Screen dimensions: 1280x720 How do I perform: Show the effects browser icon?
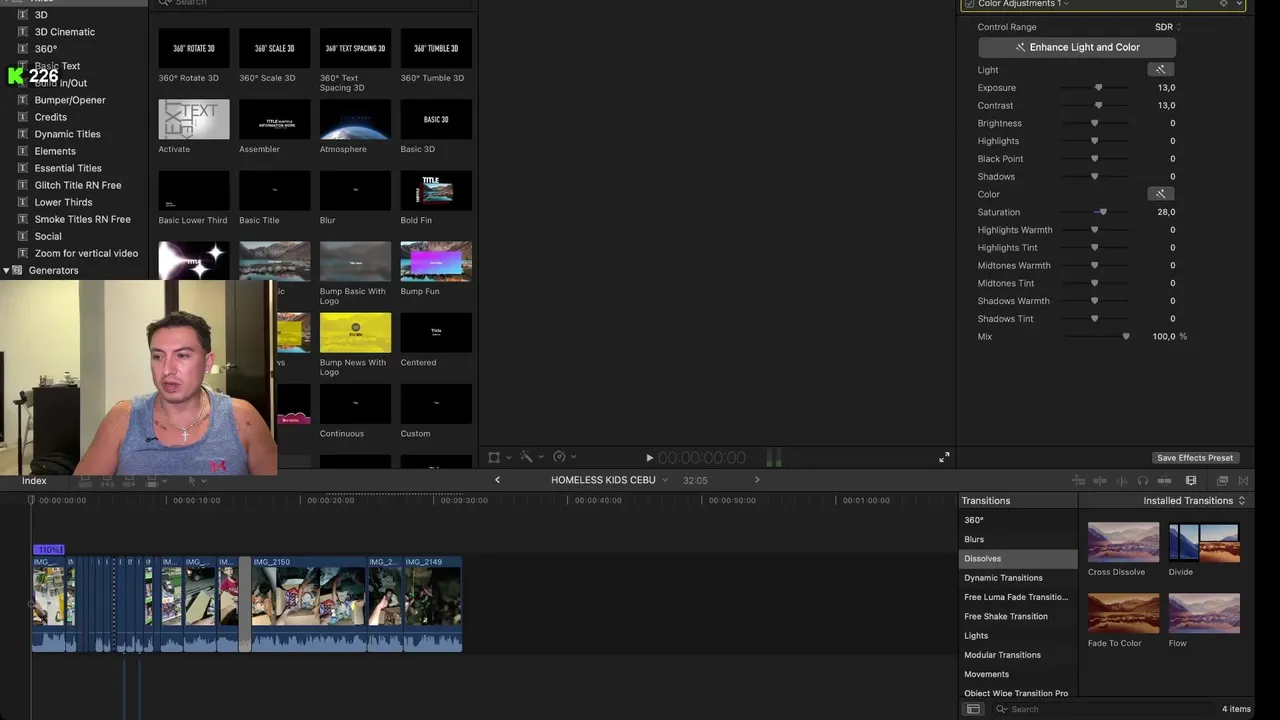coord(1222,481)
